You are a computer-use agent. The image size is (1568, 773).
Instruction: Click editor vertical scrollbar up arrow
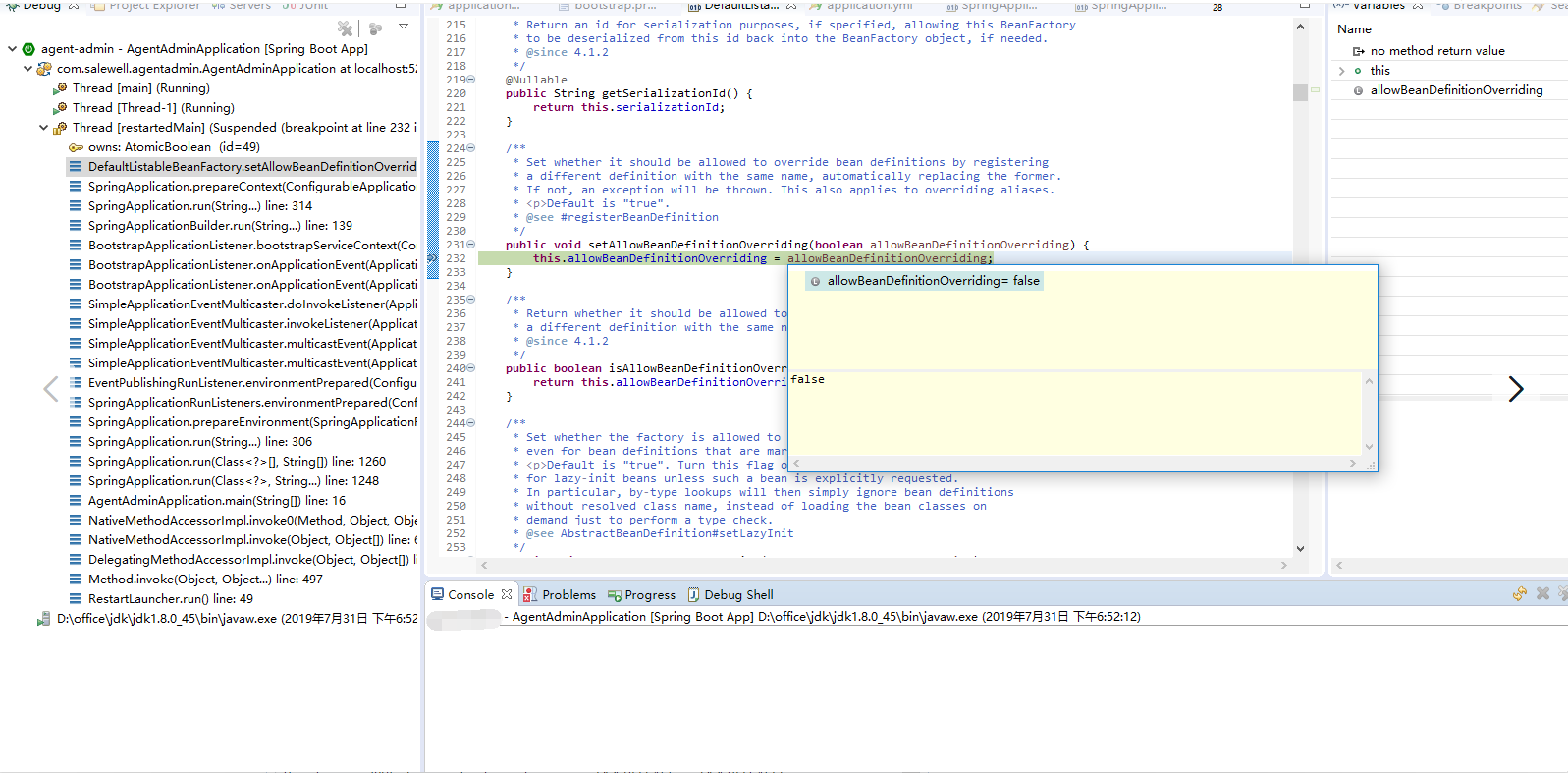tap(1300, 27)
